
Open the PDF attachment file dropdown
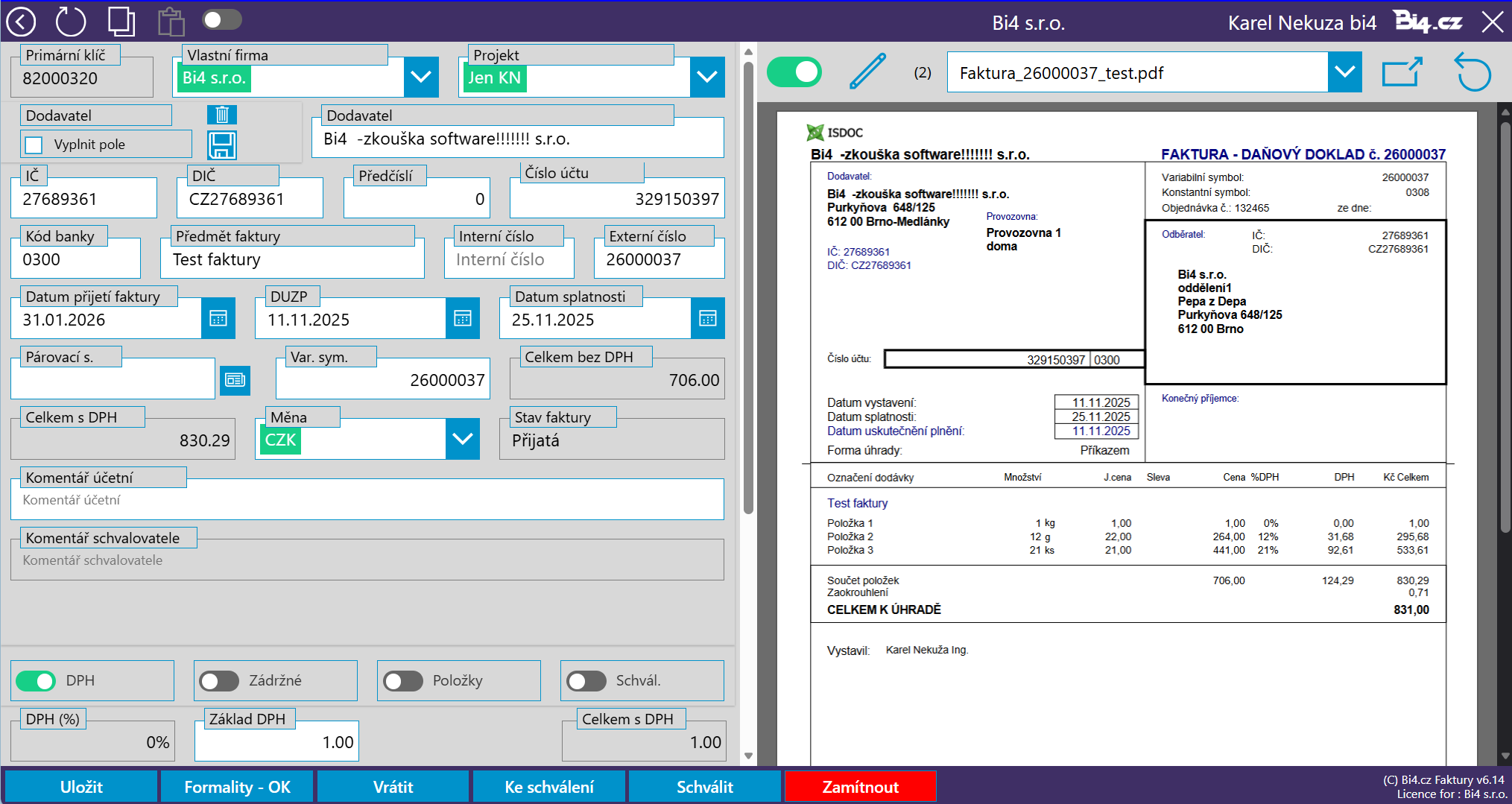(1344, 72)
